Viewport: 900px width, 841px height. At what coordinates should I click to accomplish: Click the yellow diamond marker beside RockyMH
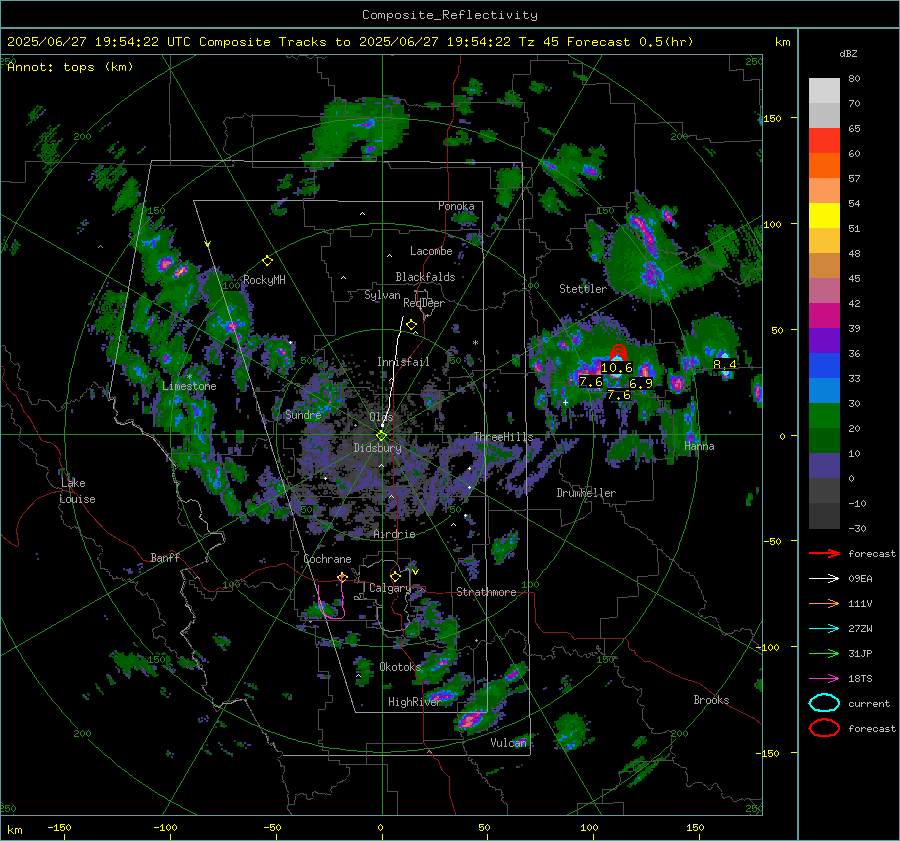point(267,261)
